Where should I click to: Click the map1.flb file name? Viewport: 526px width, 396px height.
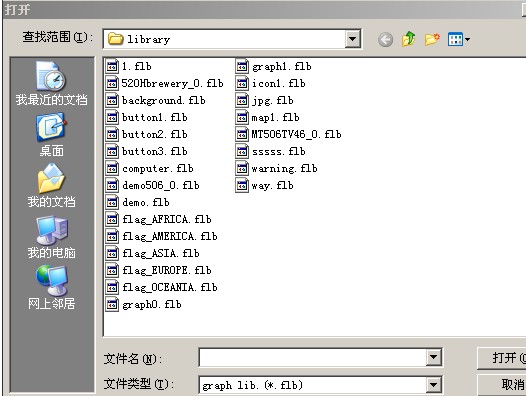275,117
